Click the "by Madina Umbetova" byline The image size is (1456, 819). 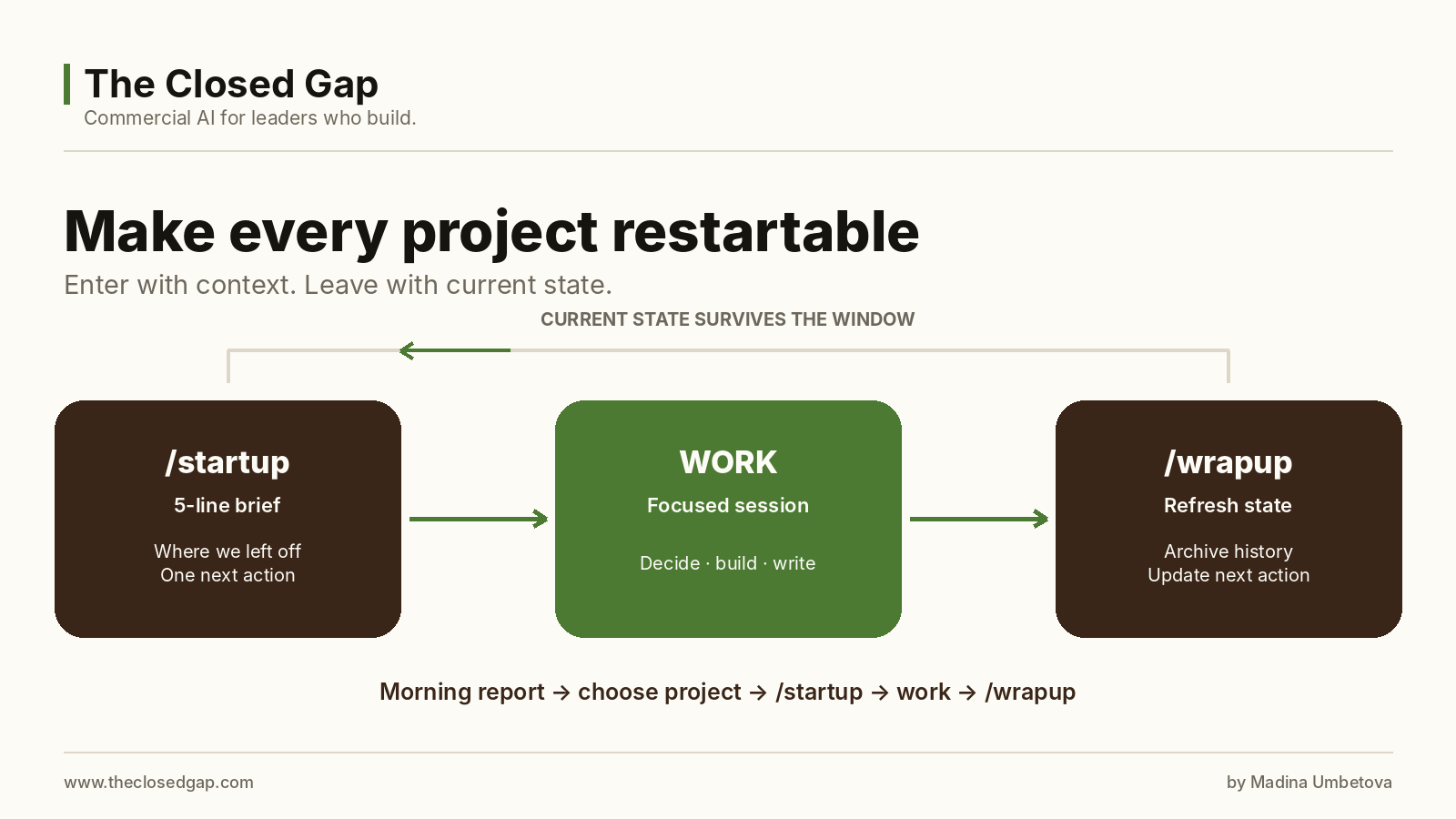[1309, 783]
